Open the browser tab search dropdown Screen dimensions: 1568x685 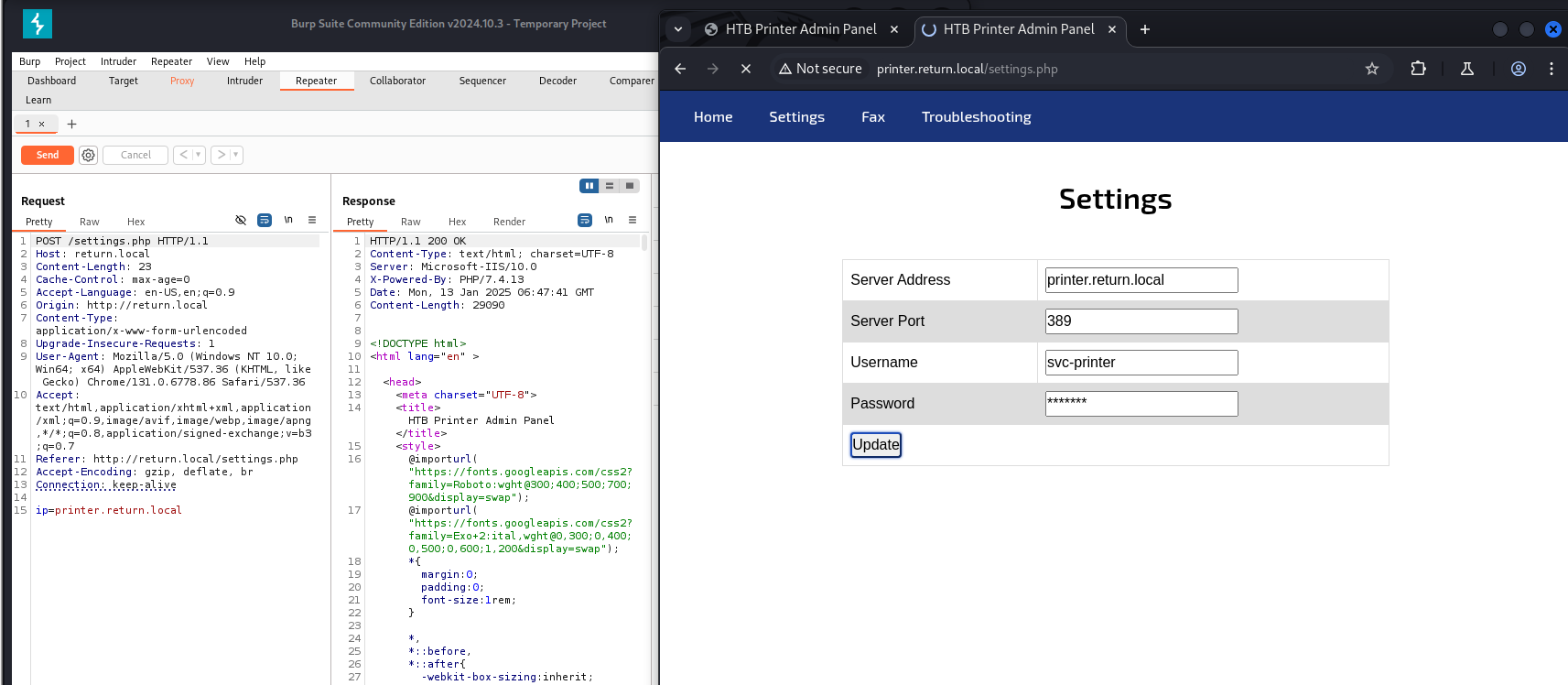point(678,29)
